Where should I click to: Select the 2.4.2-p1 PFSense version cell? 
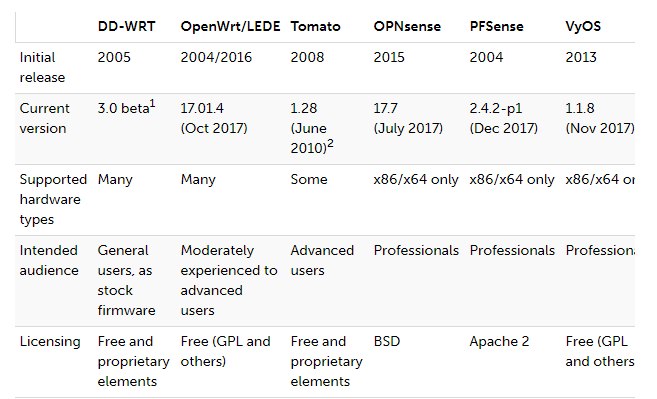[x=504, y=118]
